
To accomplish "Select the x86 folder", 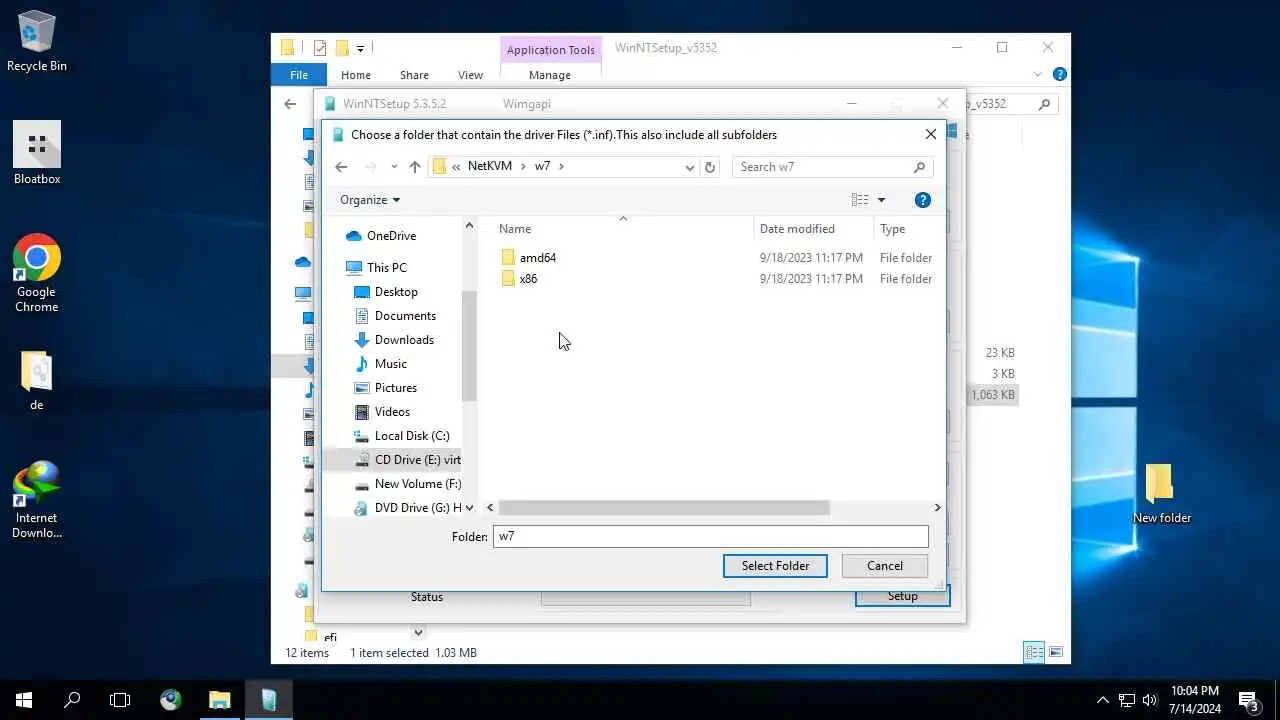I will pyautogui.click(x=528, y=279).
